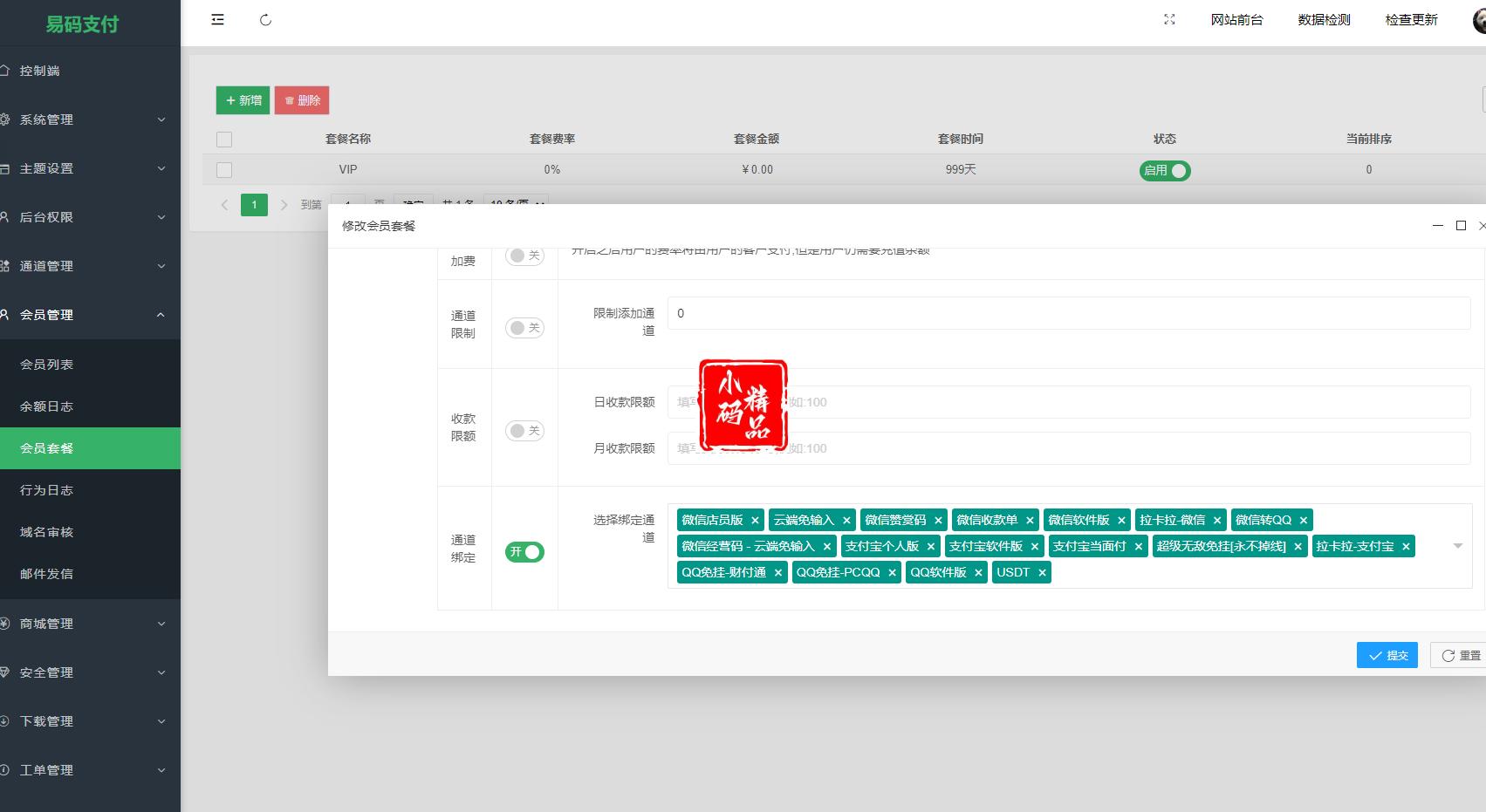Remove the 超级无敌免挂[永不掉线] tag
This screenshot has height=812, width=1486.
pyautogui.click(x=1298, y=547)
